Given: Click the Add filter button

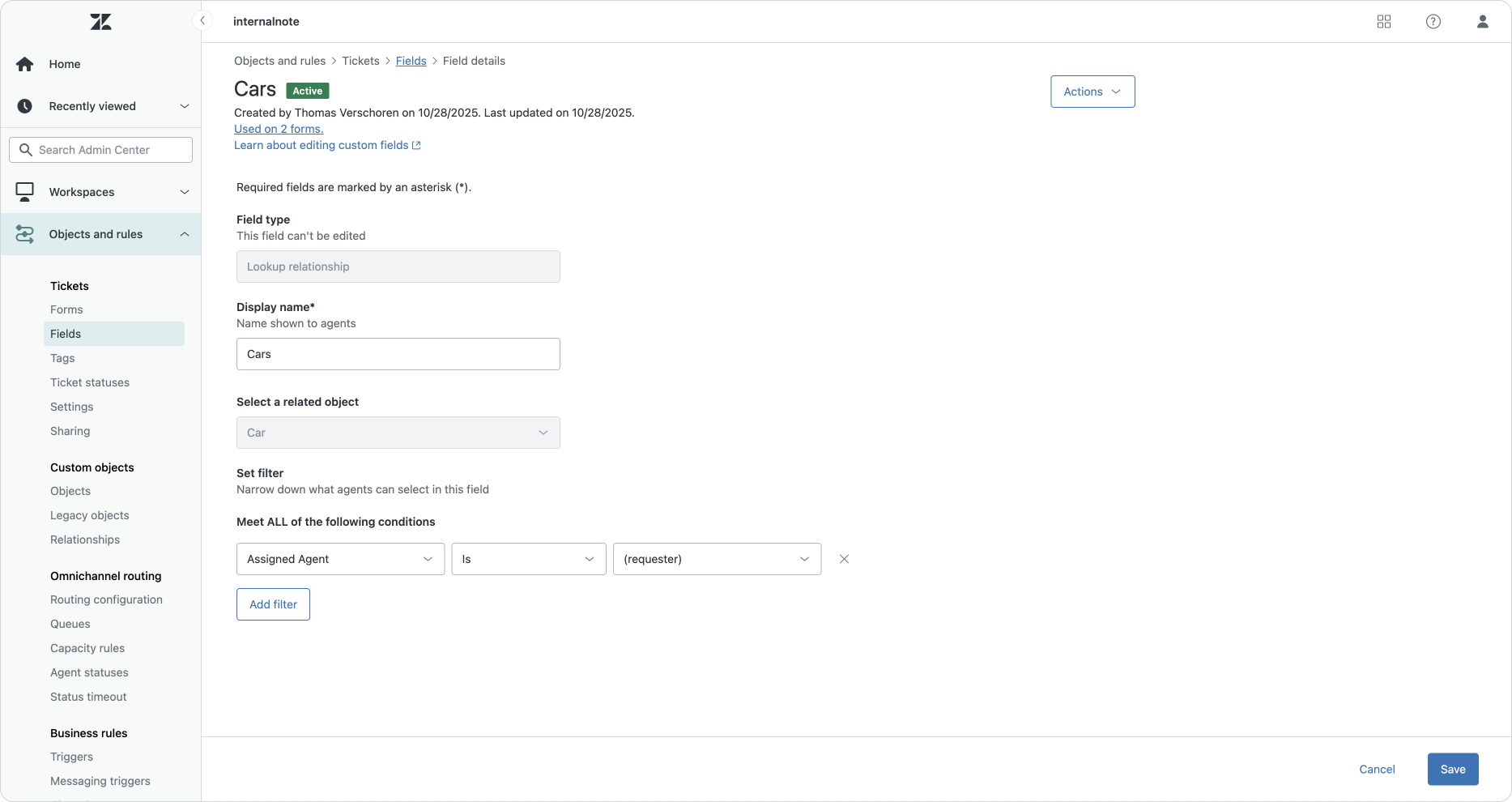Looking at the screenshot, I should pyautogui.click(x=273, y=604).
